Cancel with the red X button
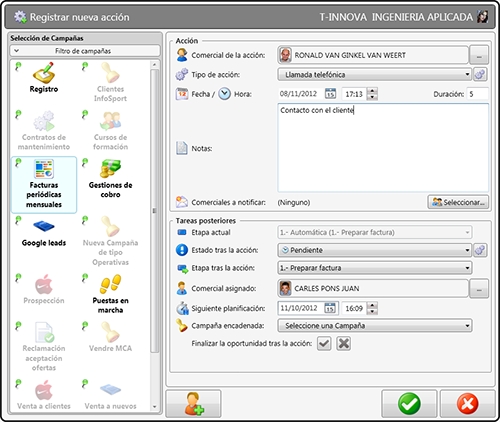500x422 pixels. click(x=467, y=403)
